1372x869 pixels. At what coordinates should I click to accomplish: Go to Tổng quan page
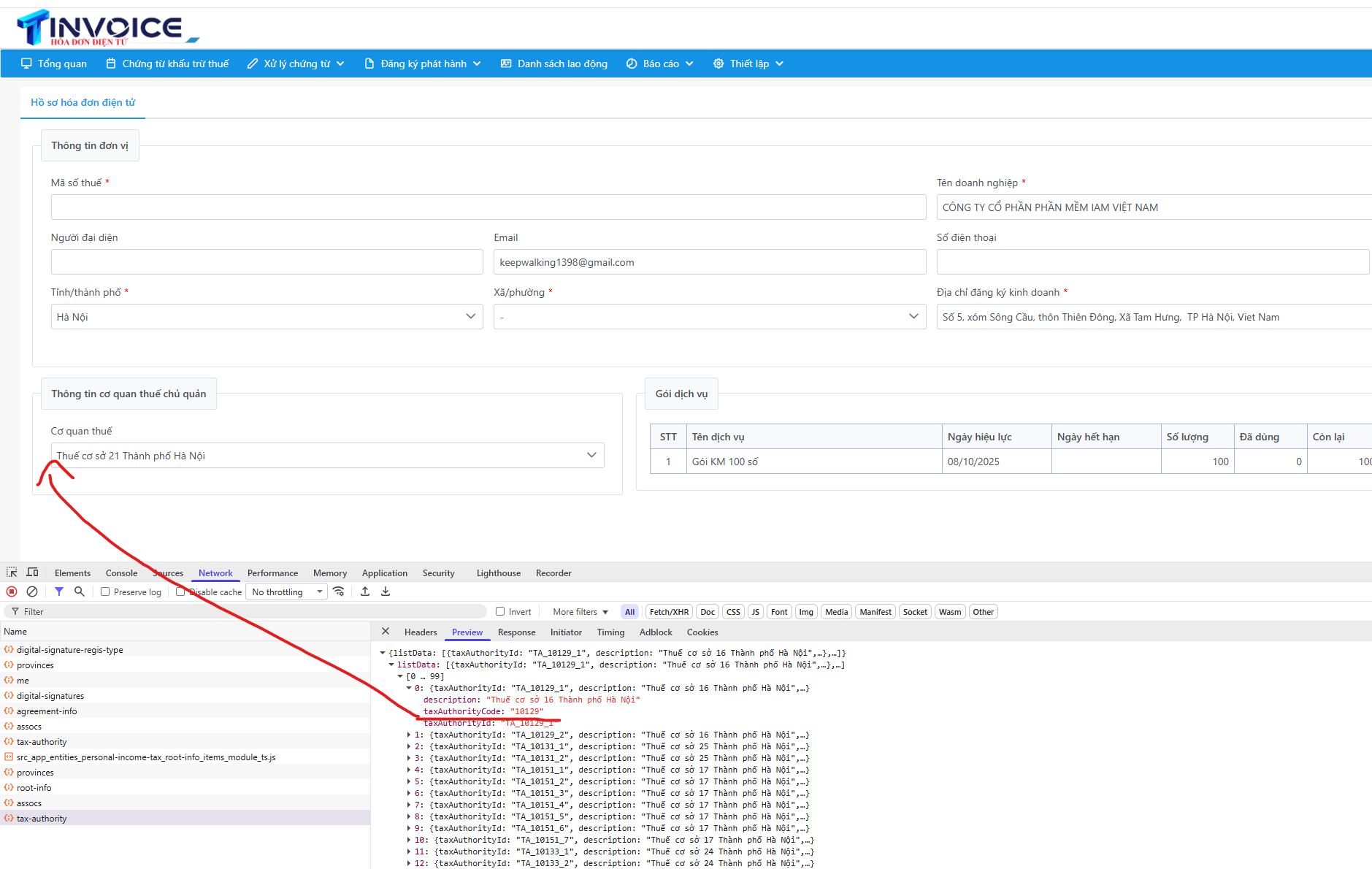54,64
